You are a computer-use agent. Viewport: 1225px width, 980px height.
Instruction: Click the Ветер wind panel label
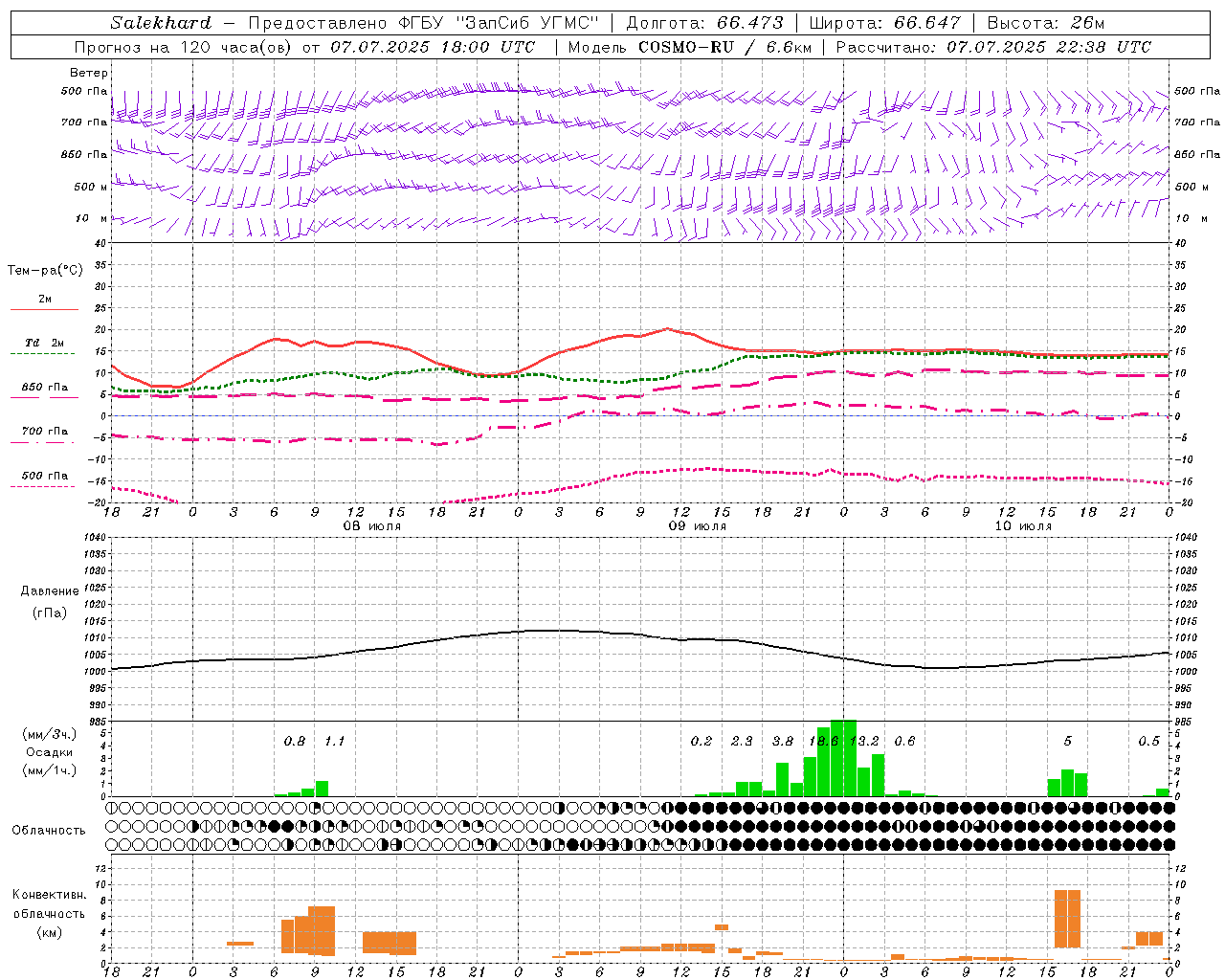click(89, 73)
